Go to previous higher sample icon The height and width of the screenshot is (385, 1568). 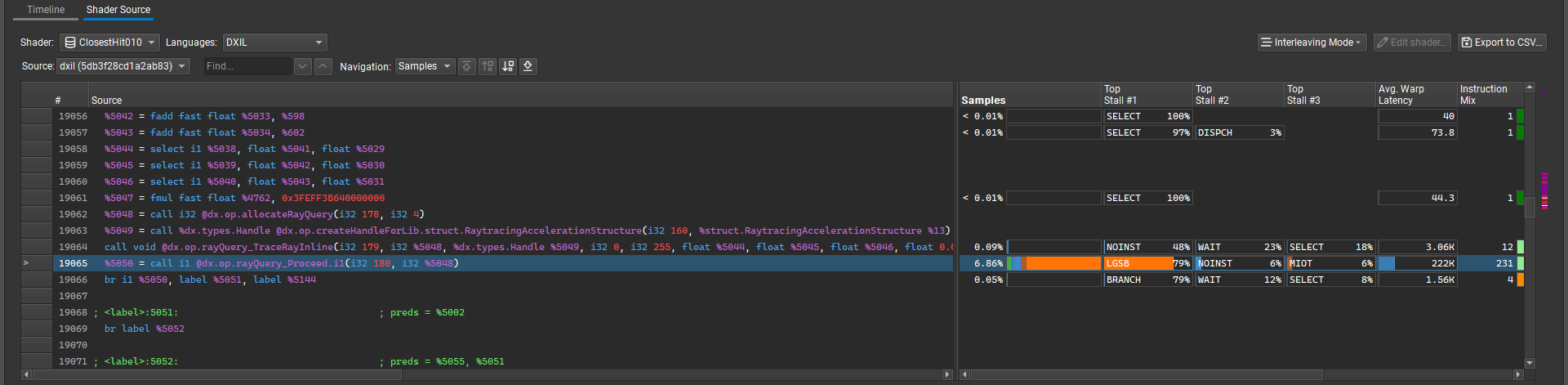point(488,66)
